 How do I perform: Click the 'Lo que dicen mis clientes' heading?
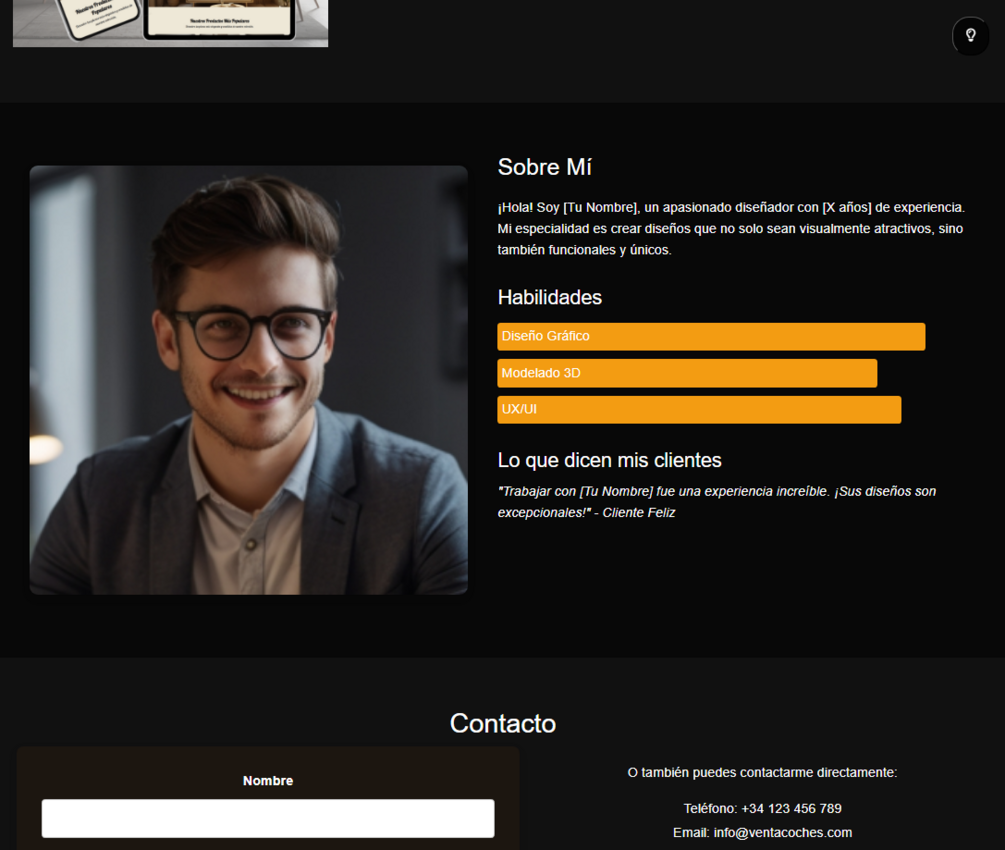click(610, 460)
